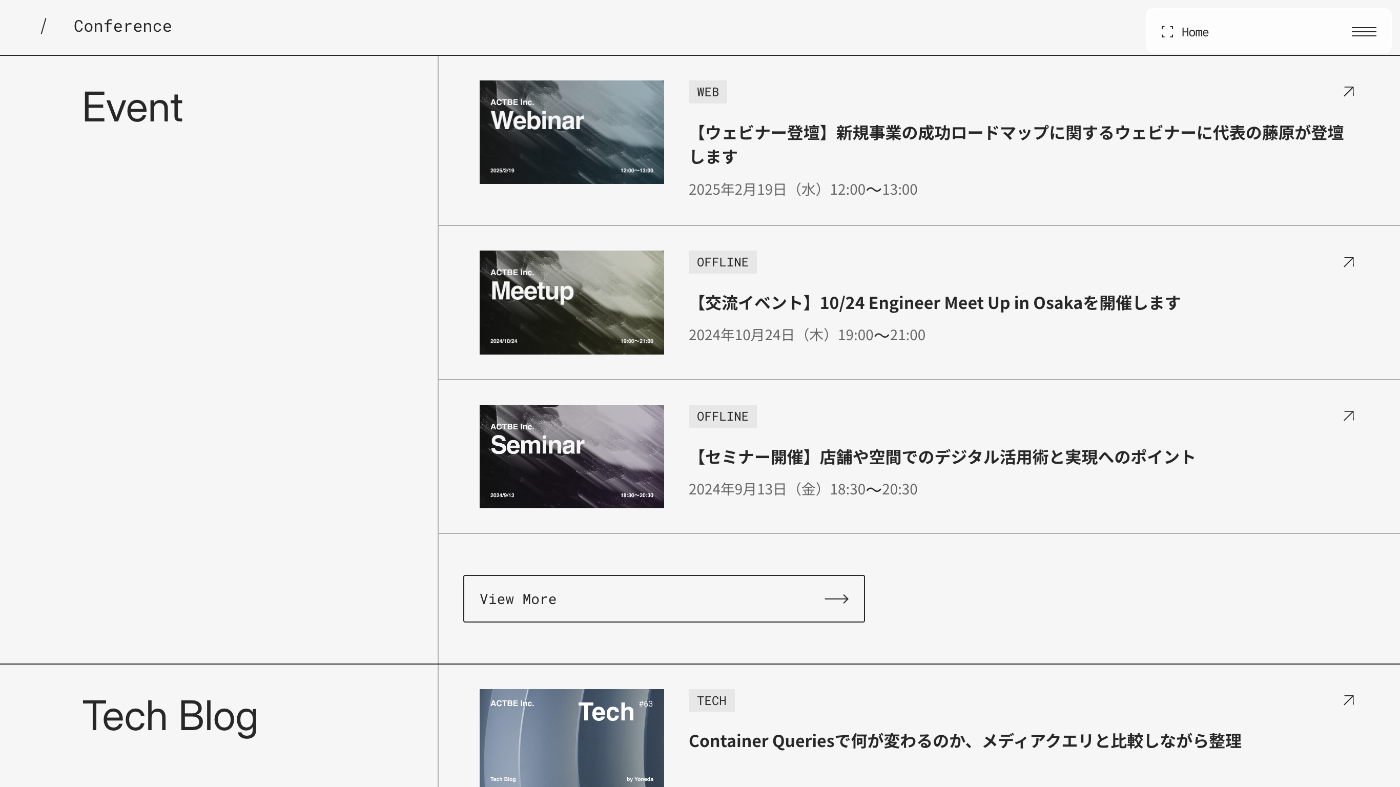Click the WEB tag on the webinar event

tap(708, 92)
